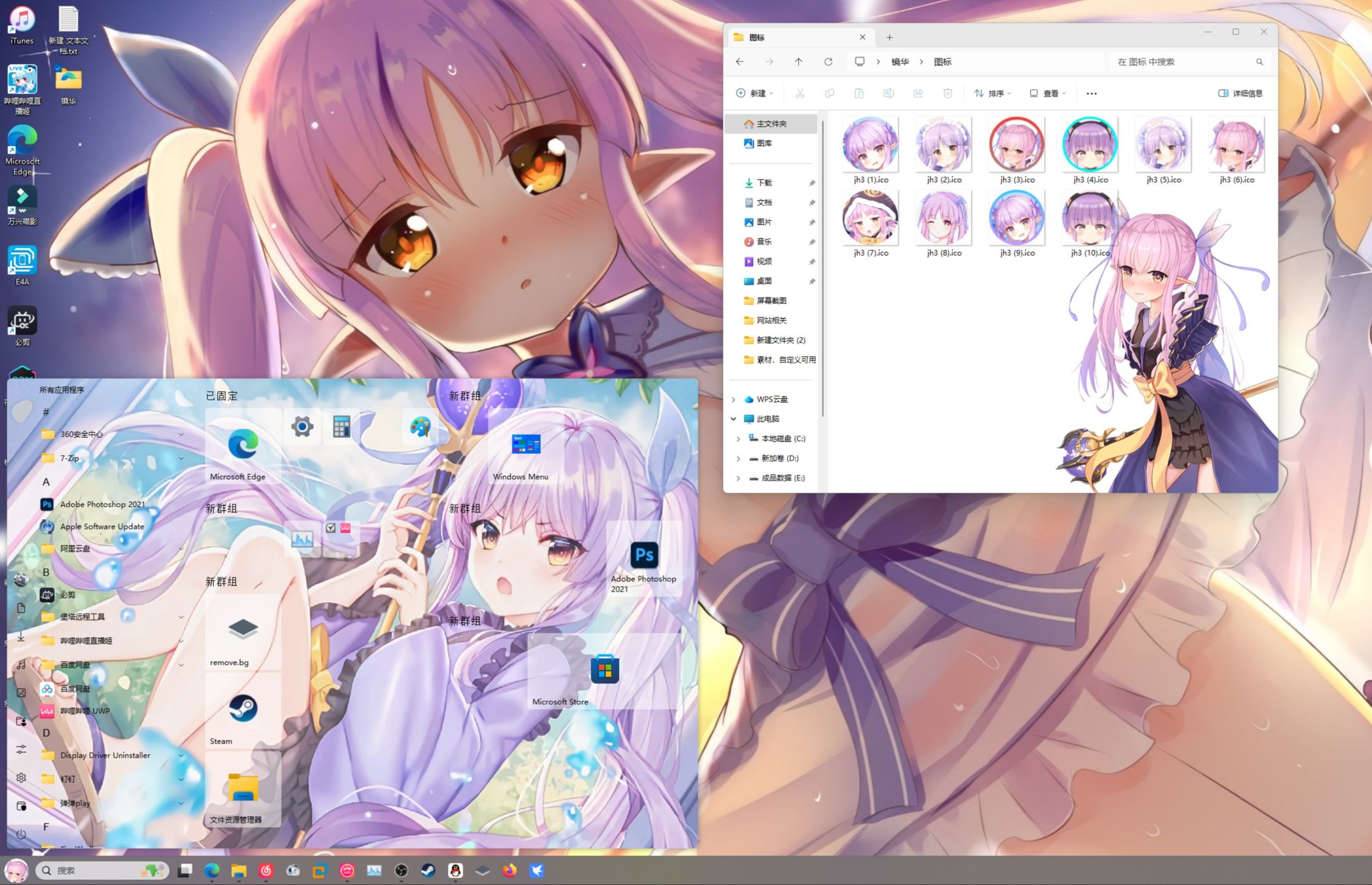Click the Task View icon on taskbar
This screenshot has width=1372, height=885.
click(185, 870)
